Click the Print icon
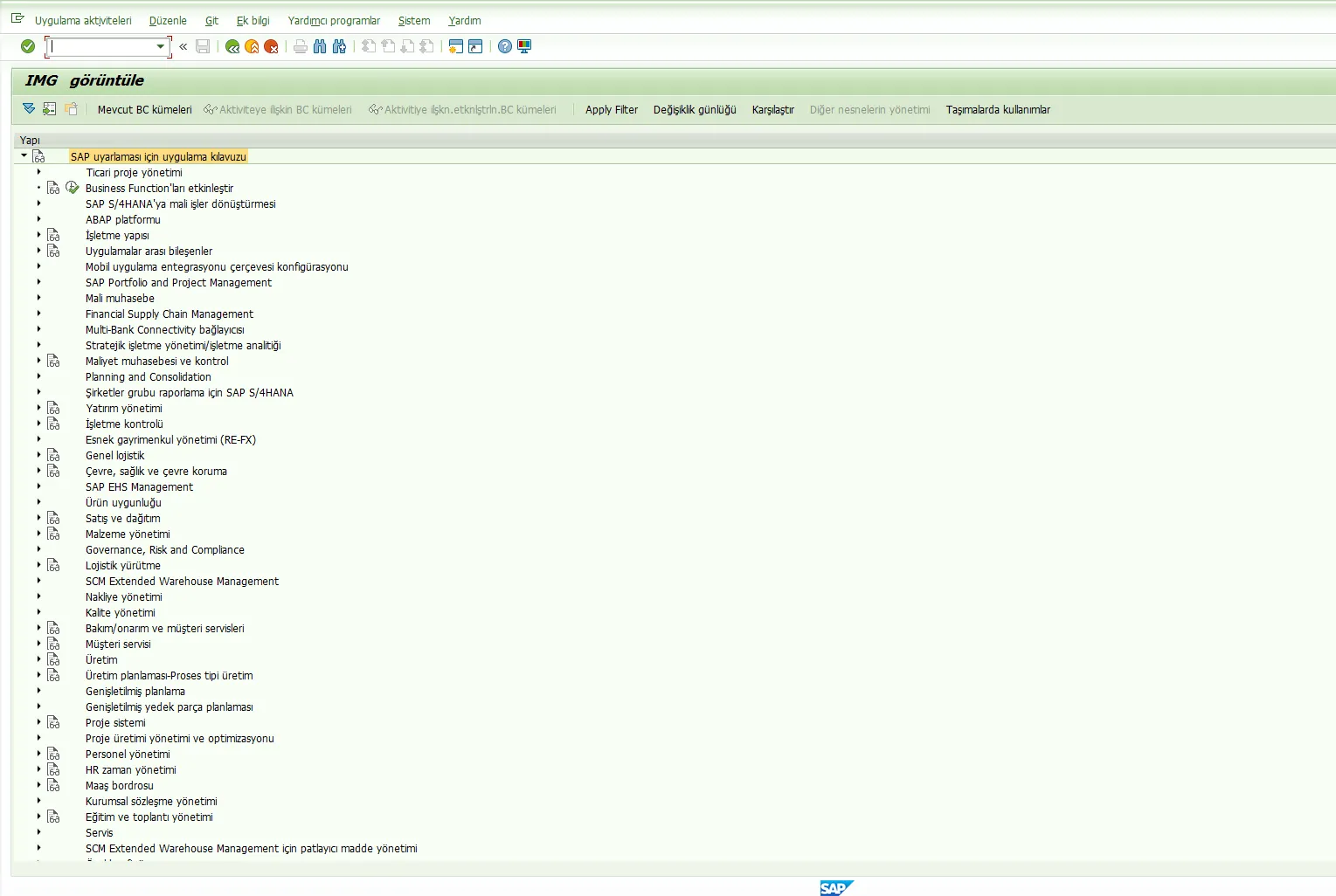 pyautogui.click(x=301, y=46)
